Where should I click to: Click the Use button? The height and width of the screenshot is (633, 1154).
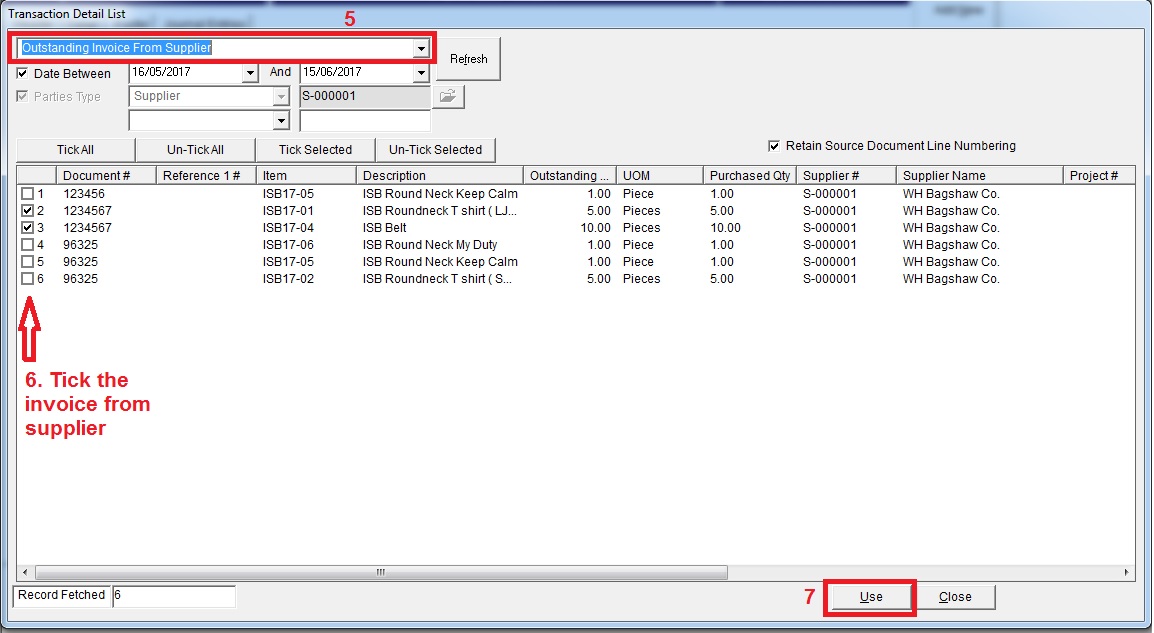coord(870,597)
